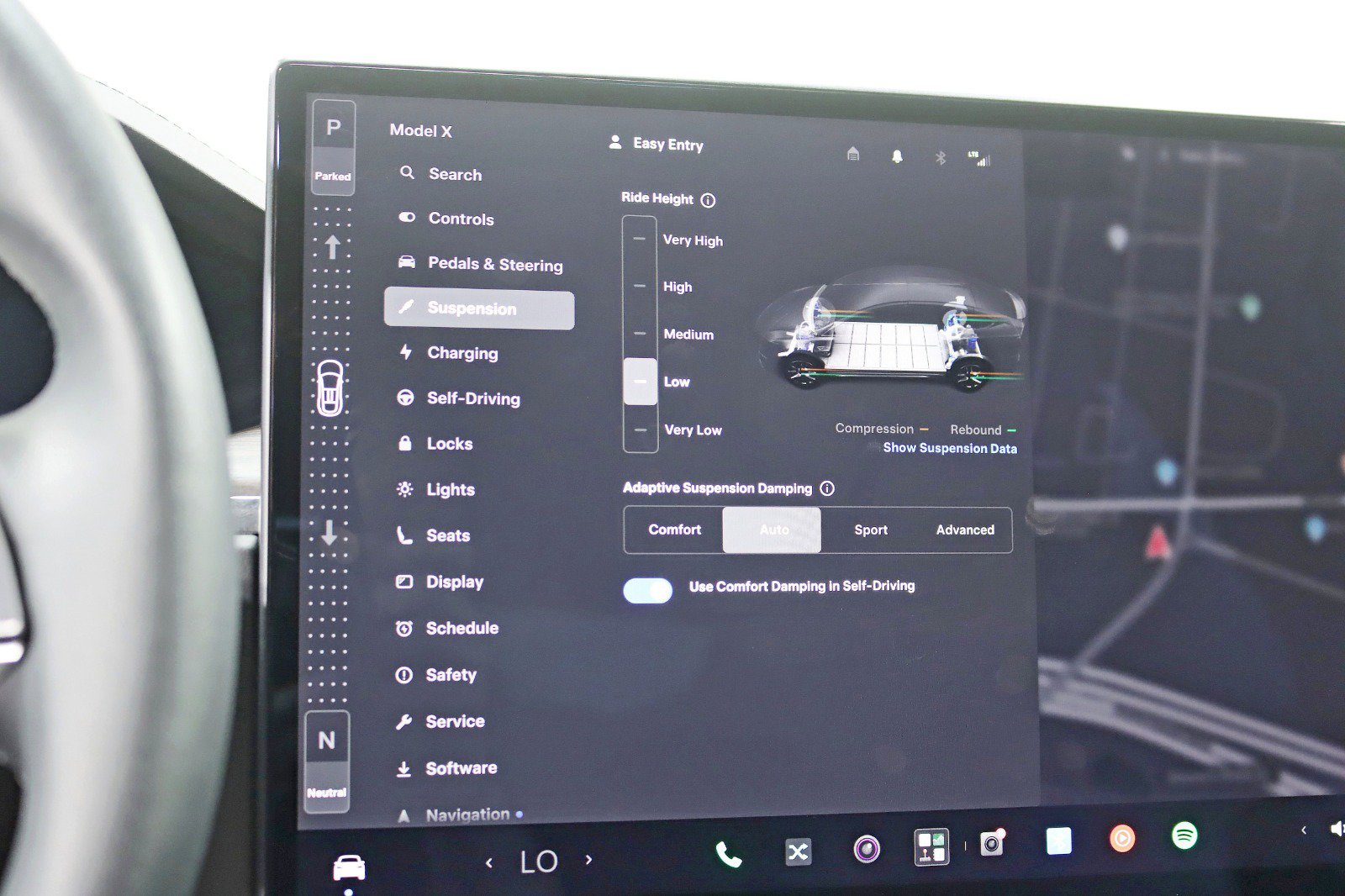This screenshot has height=896, width=1345.
Task: Open the Seats settings
Action: click(x=434, y=535)
